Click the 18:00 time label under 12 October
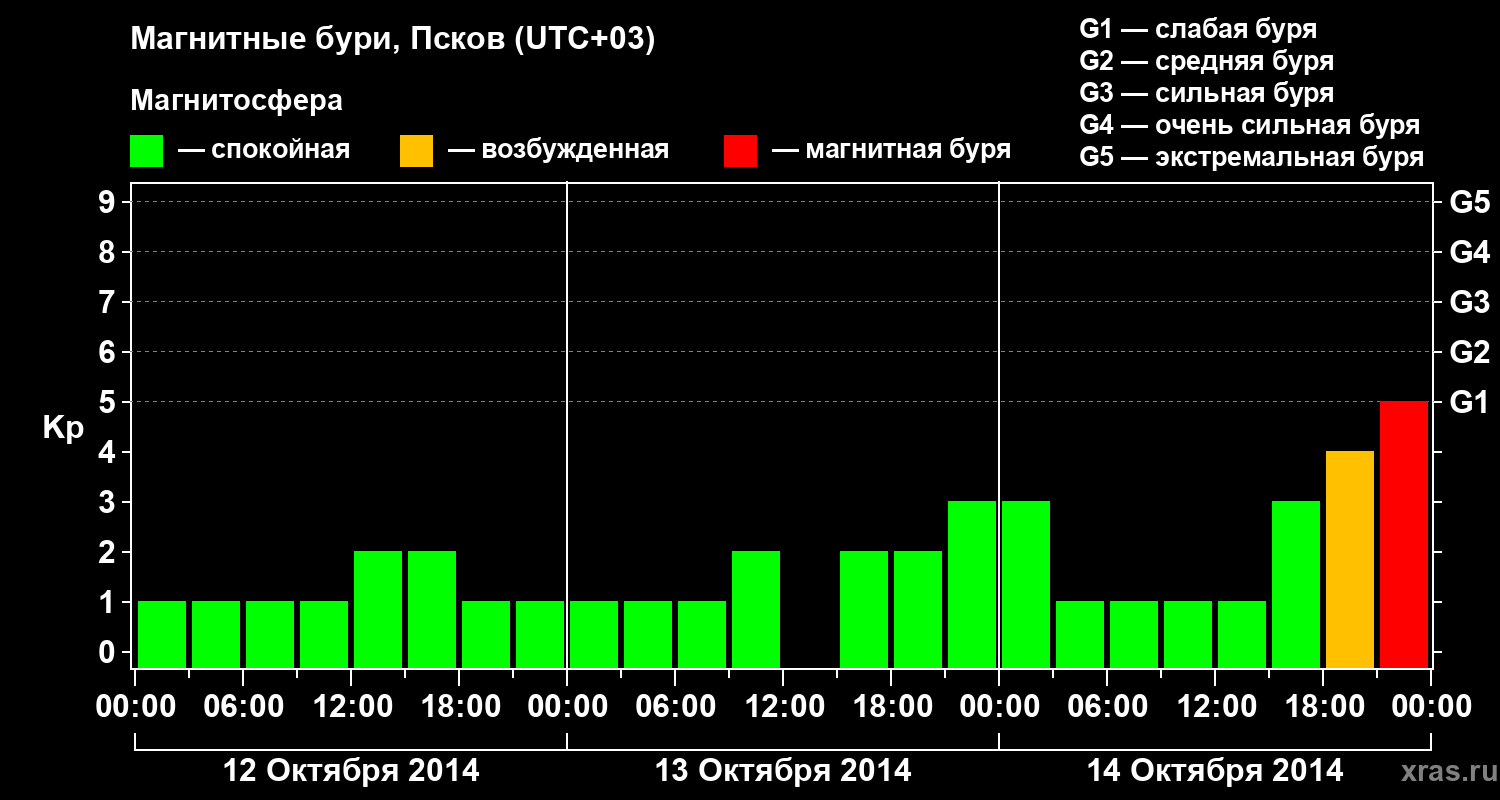1500x800 pixels. (x=459, y=706)
